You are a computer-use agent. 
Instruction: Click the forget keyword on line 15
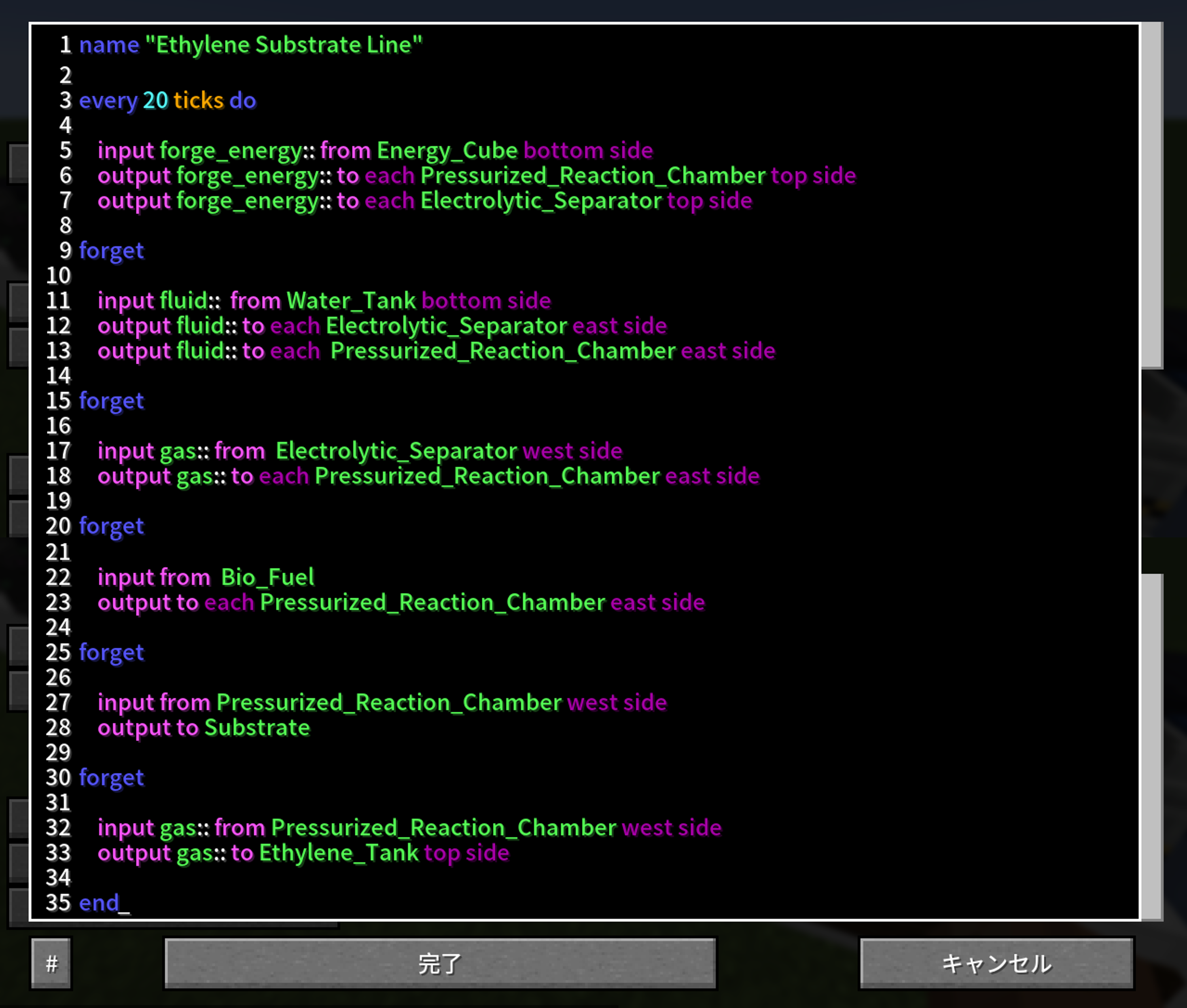(x=111, y=401)
